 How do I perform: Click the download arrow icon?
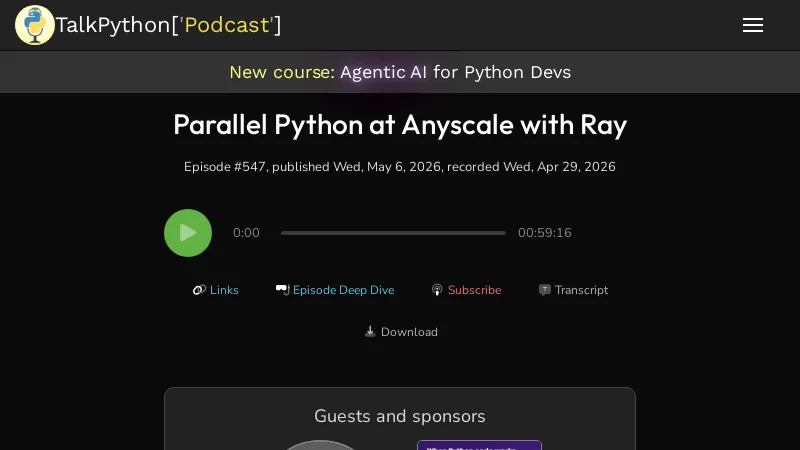point(370,332)
